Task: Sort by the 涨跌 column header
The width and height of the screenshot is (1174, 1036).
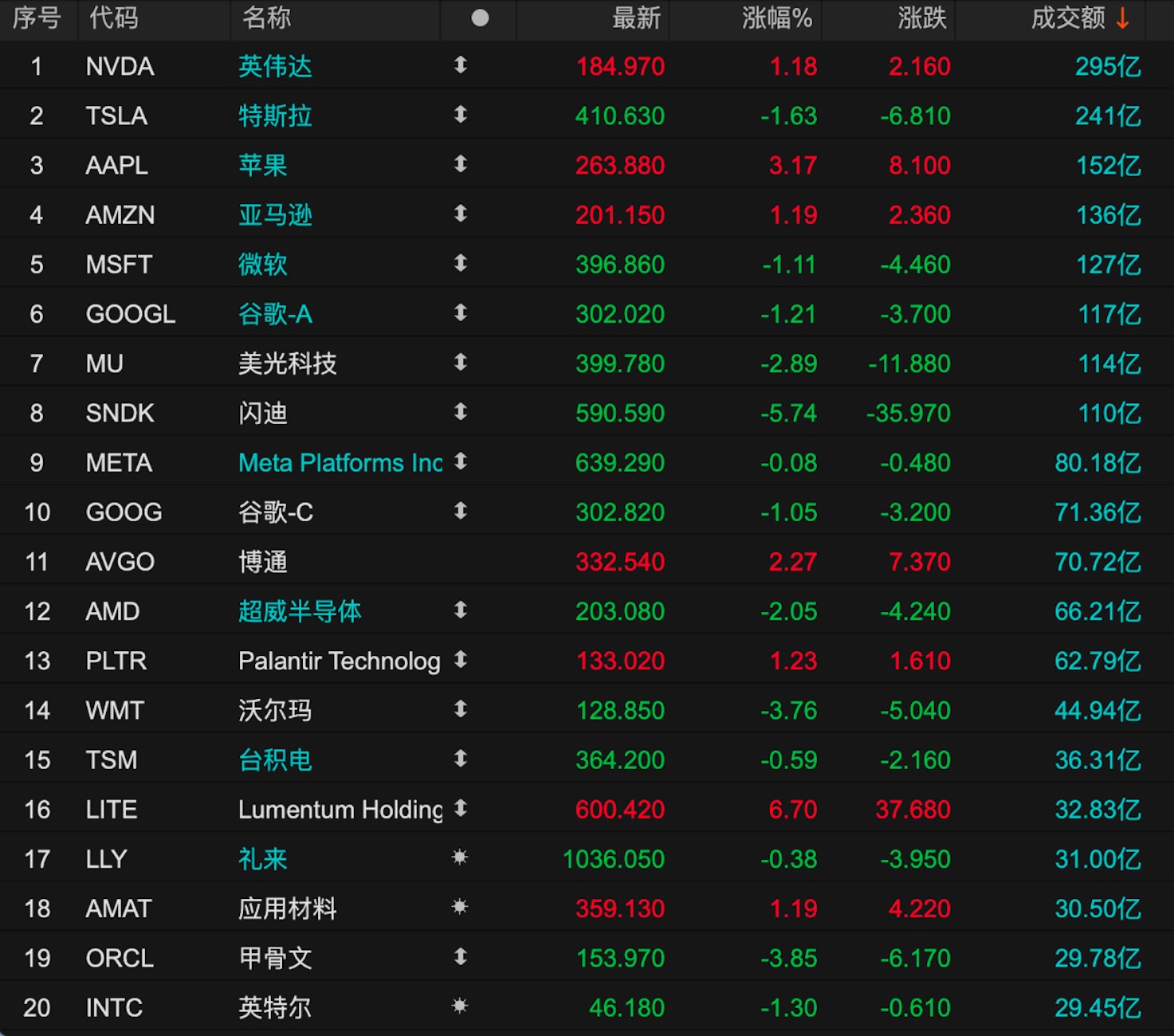Action: [922, 18]
